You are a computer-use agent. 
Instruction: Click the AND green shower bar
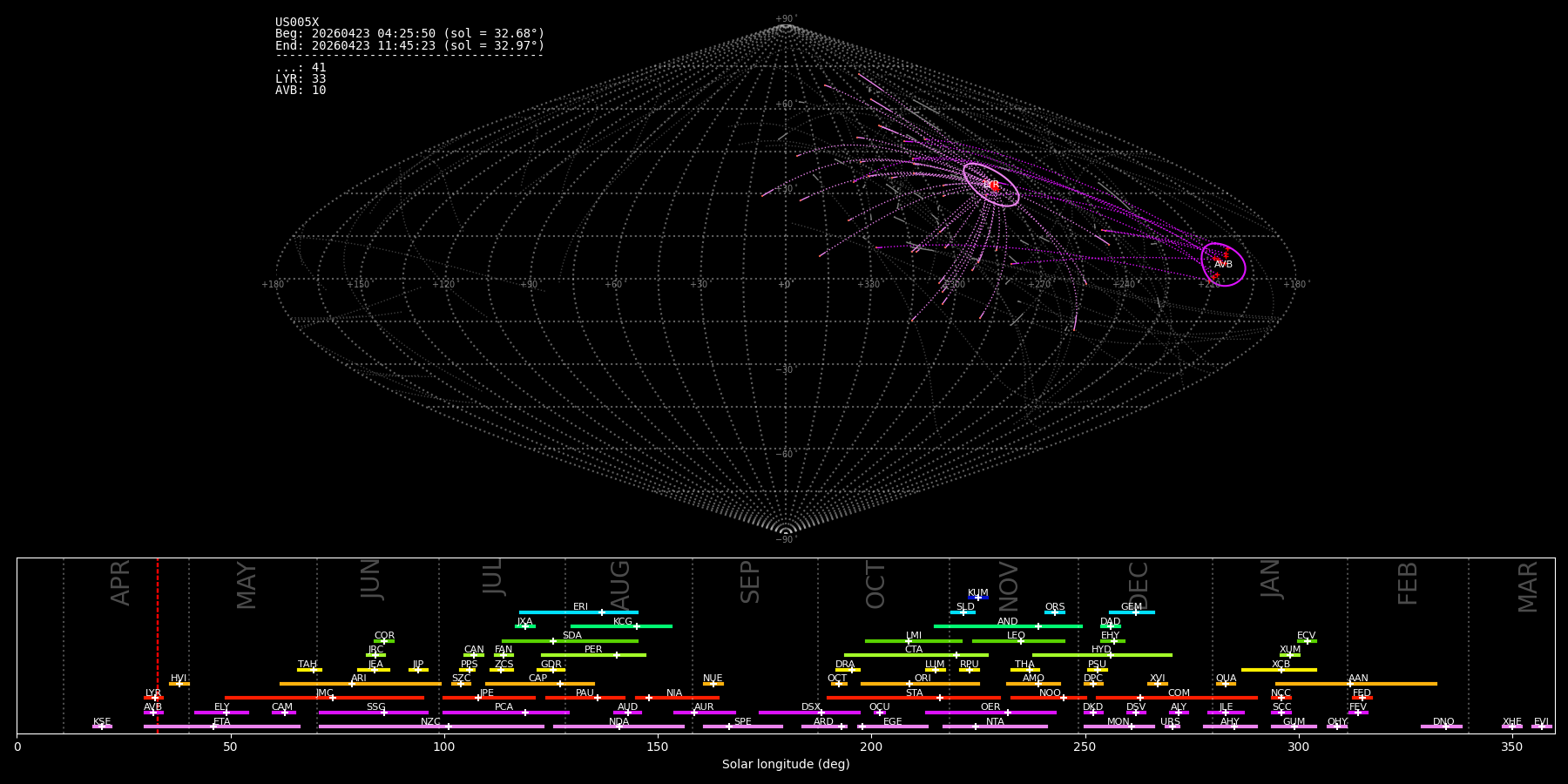1008,626
